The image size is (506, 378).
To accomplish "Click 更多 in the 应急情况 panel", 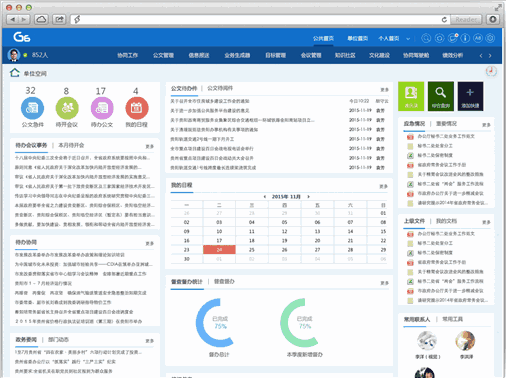I will click(x=486, y=125).
